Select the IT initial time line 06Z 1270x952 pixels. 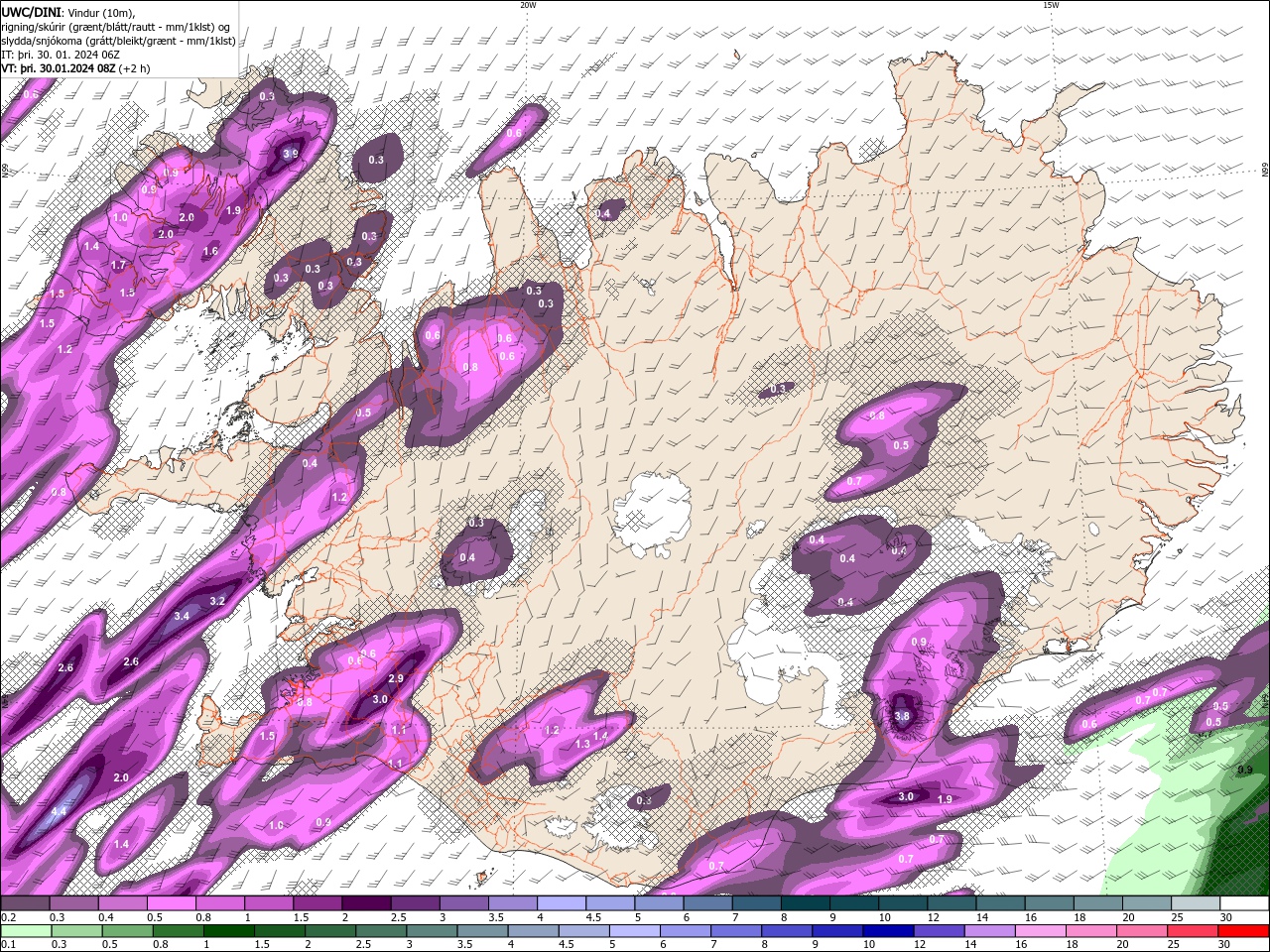60,55
